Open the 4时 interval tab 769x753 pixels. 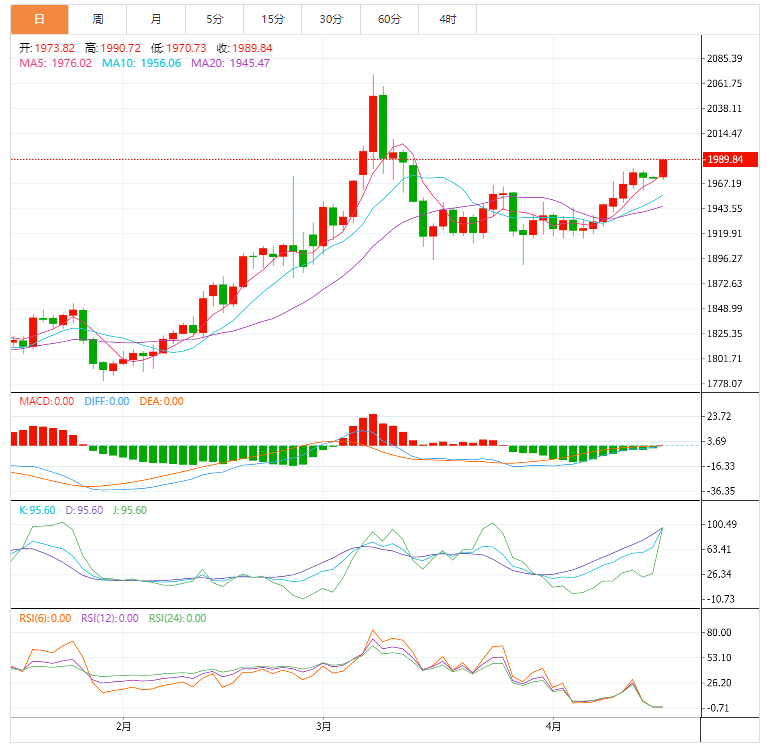pos(447,20)
